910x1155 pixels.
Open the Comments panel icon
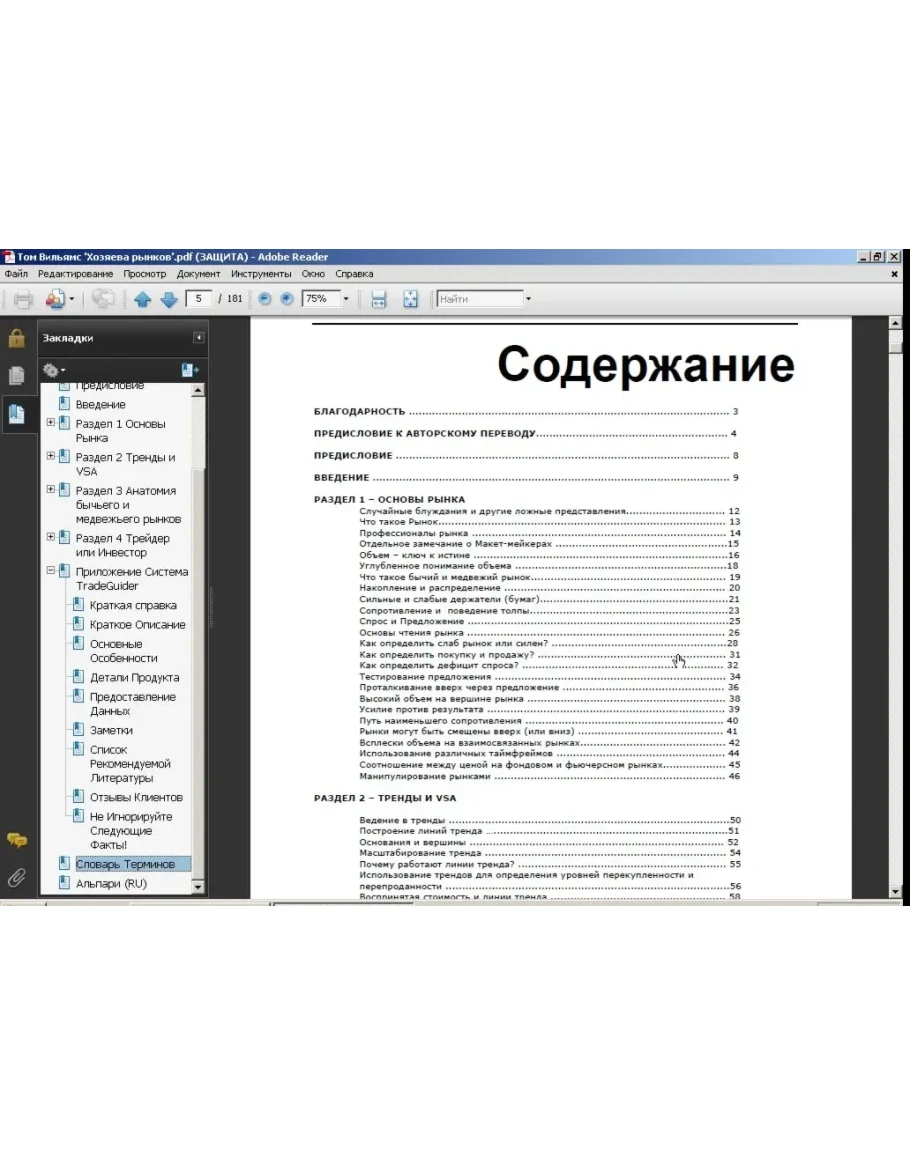pyautogui.click(x=17, y=840)
